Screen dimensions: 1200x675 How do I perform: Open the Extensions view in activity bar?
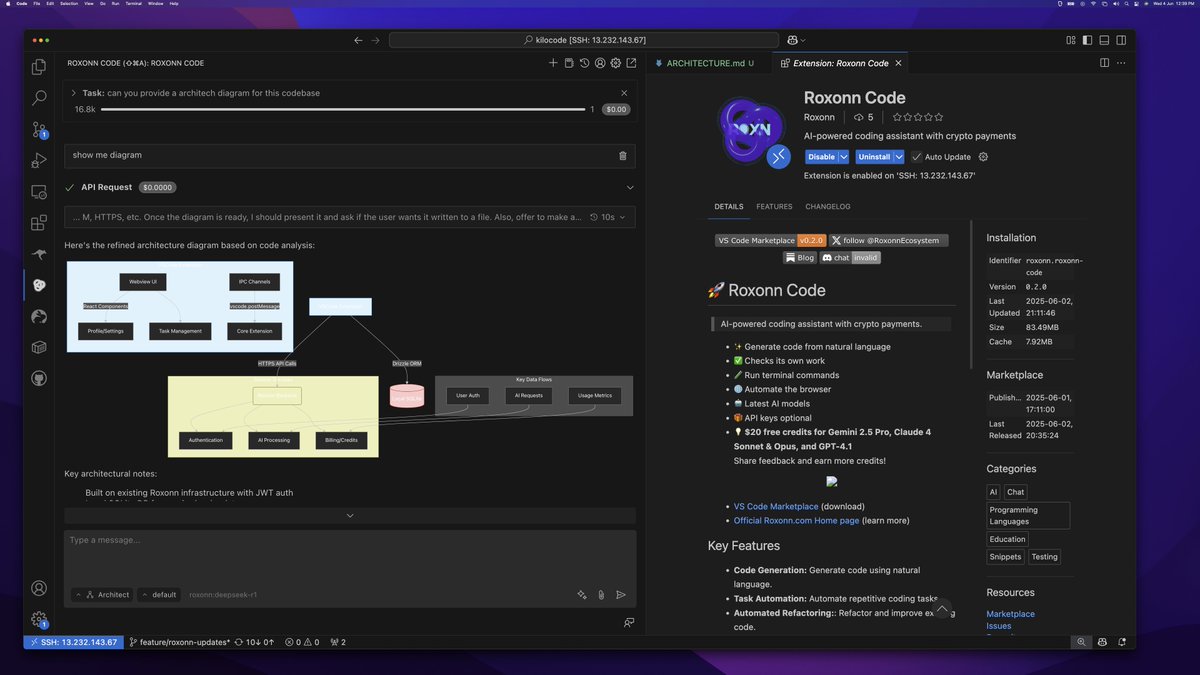39,223
